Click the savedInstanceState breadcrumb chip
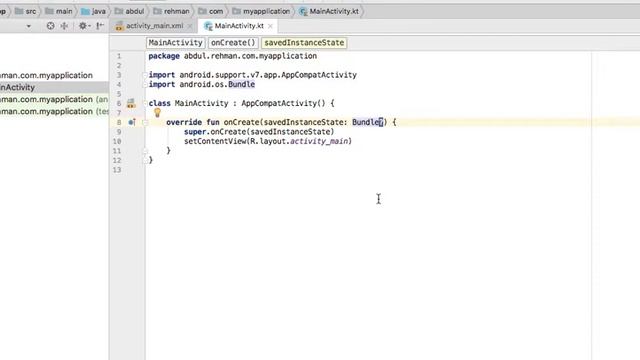 (x=304, y=43)
